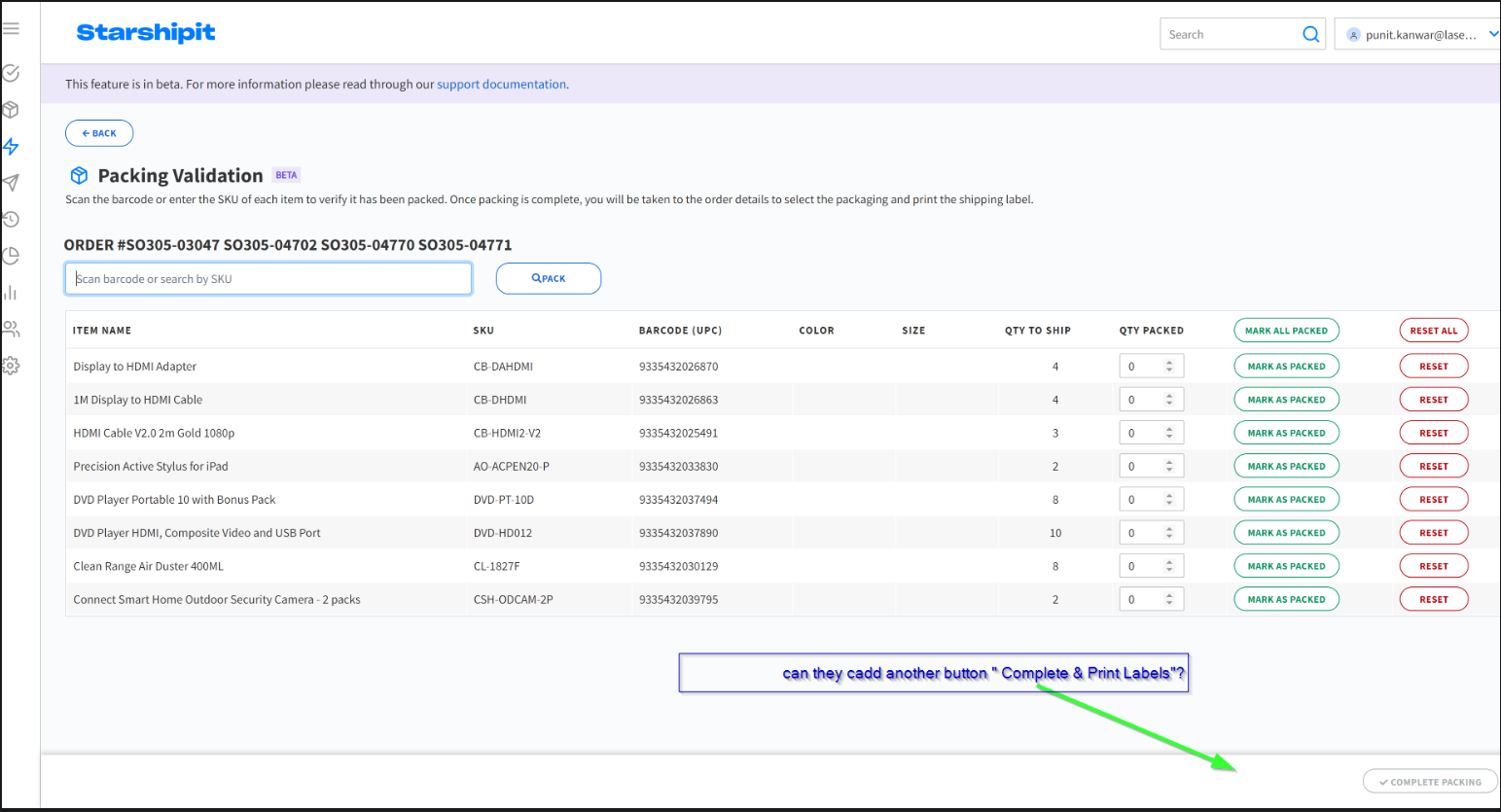Screen dimensions: 1501x812
Task: Reset the 1M Display to HDMI Cable row
Action: pos(1434,400)
